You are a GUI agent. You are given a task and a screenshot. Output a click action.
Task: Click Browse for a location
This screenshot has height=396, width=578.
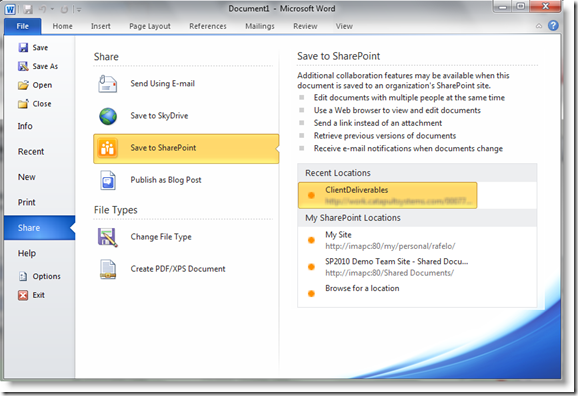coord(362,288)
